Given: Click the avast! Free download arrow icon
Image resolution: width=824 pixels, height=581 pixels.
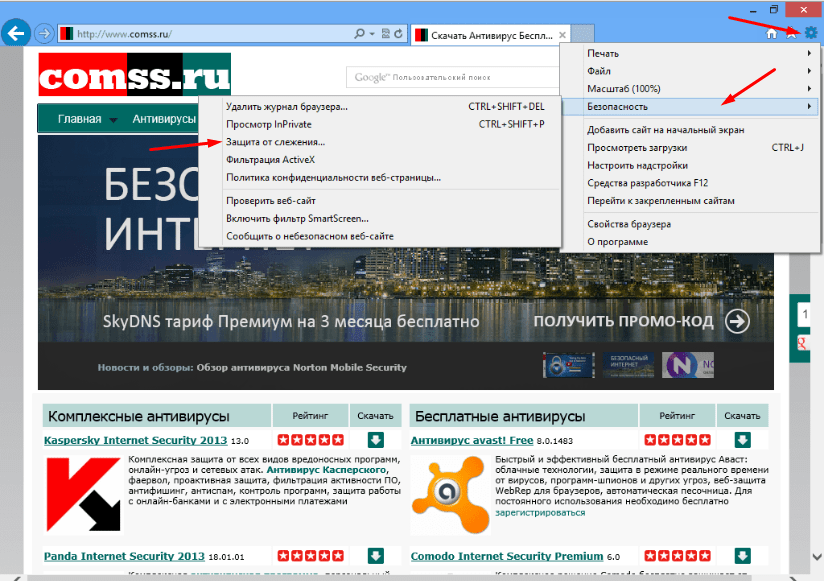Looking at the screenshot, I should [742, 440].
